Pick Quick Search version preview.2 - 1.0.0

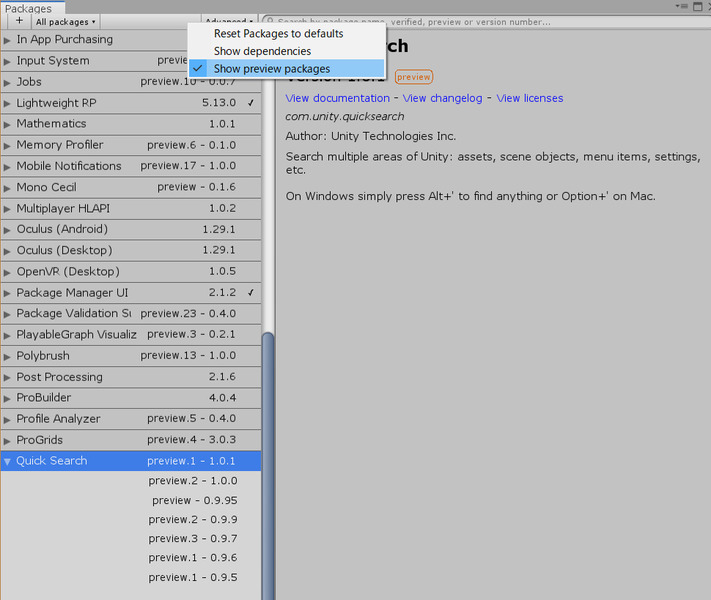point(193,481)
